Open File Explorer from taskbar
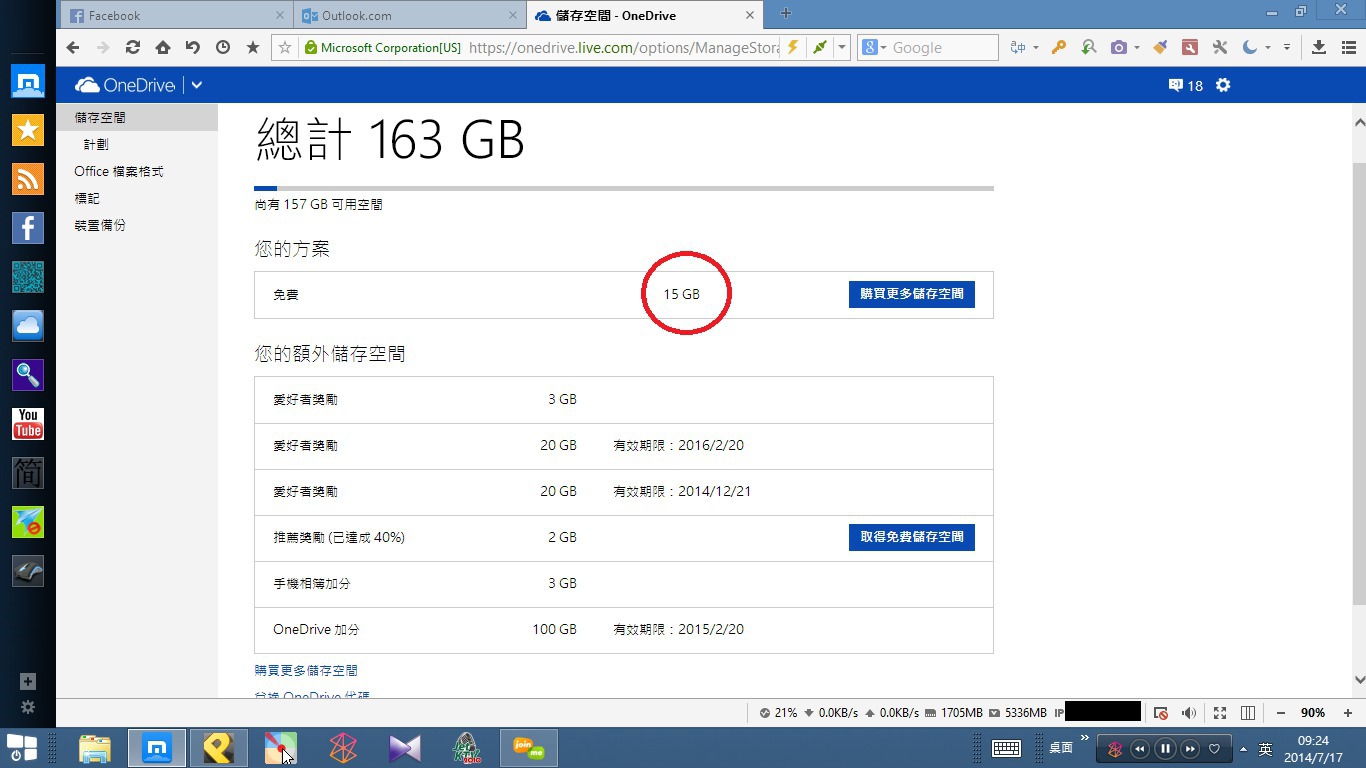Image resolution: width=1366 pixels, height=768 pixels. 95,748
